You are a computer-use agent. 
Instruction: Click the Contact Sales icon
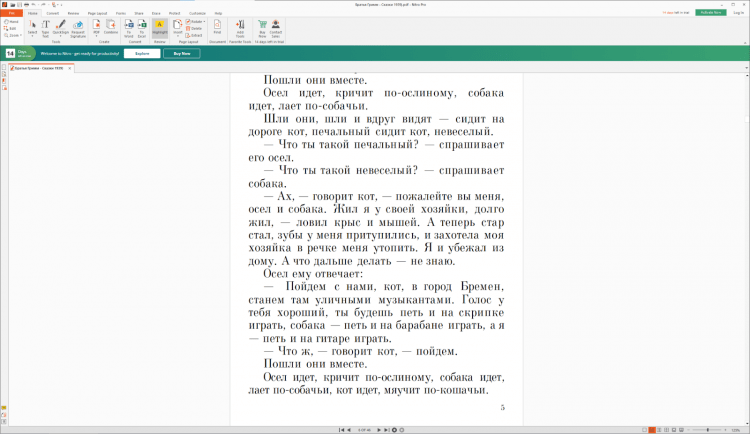(x=276, y=28)
